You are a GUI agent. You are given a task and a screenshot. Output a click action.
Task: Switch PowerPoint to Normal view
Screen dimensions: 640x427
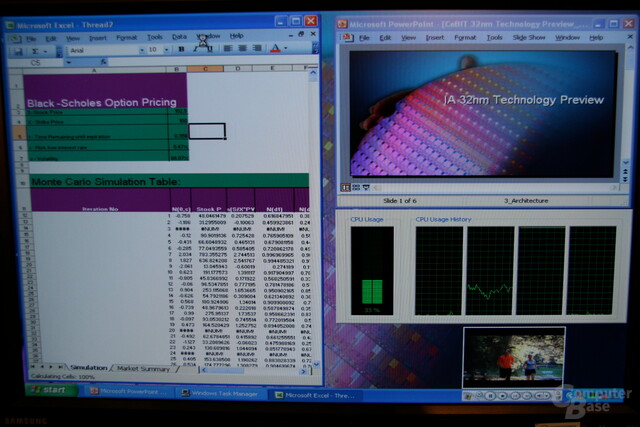click(346, 187)
